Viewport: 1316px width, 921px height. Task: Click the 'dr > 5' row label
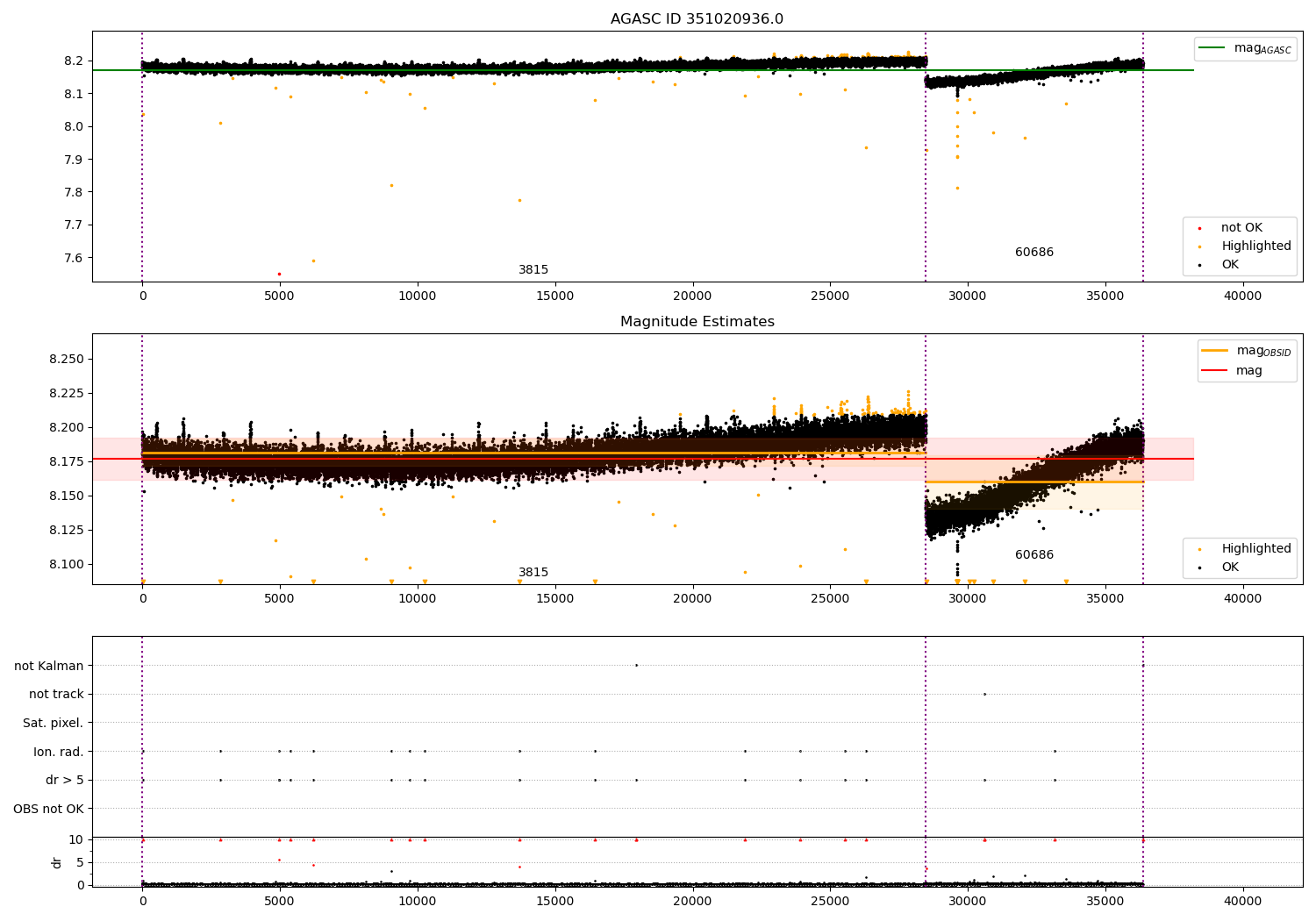[65, 781]
